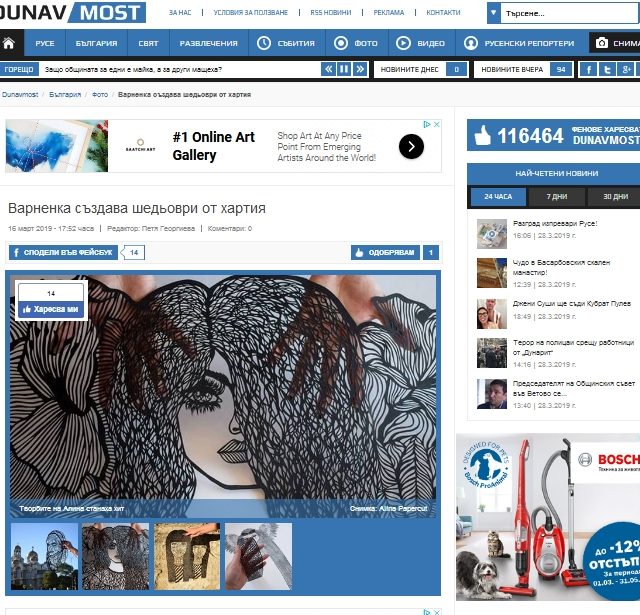640x615 pixels.
Task: Click Фото breadcrumb link
Action: 100,94
